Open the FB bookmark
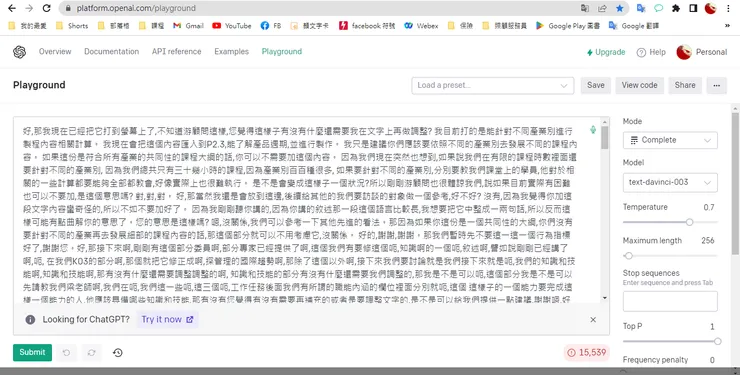The image size is (740, 375). (x=271, y=25)
